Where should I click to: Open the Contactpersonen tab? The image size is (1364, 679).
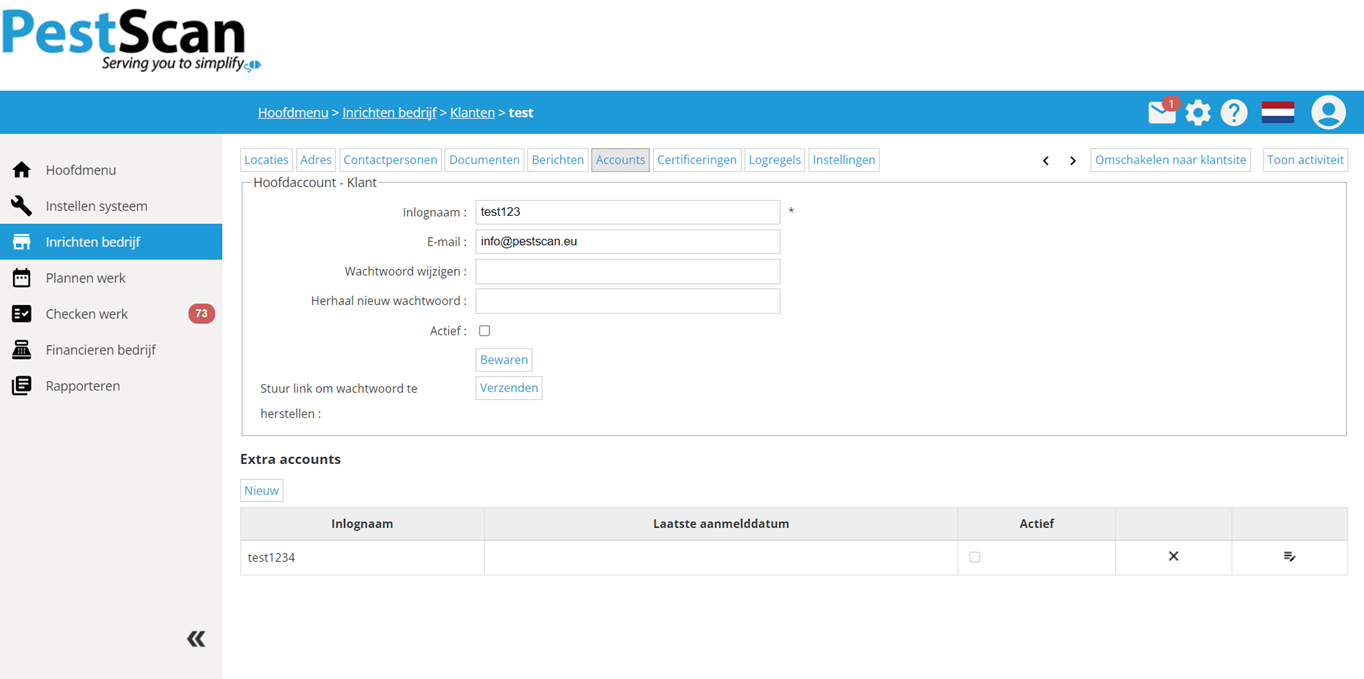(x=390, y=160)
